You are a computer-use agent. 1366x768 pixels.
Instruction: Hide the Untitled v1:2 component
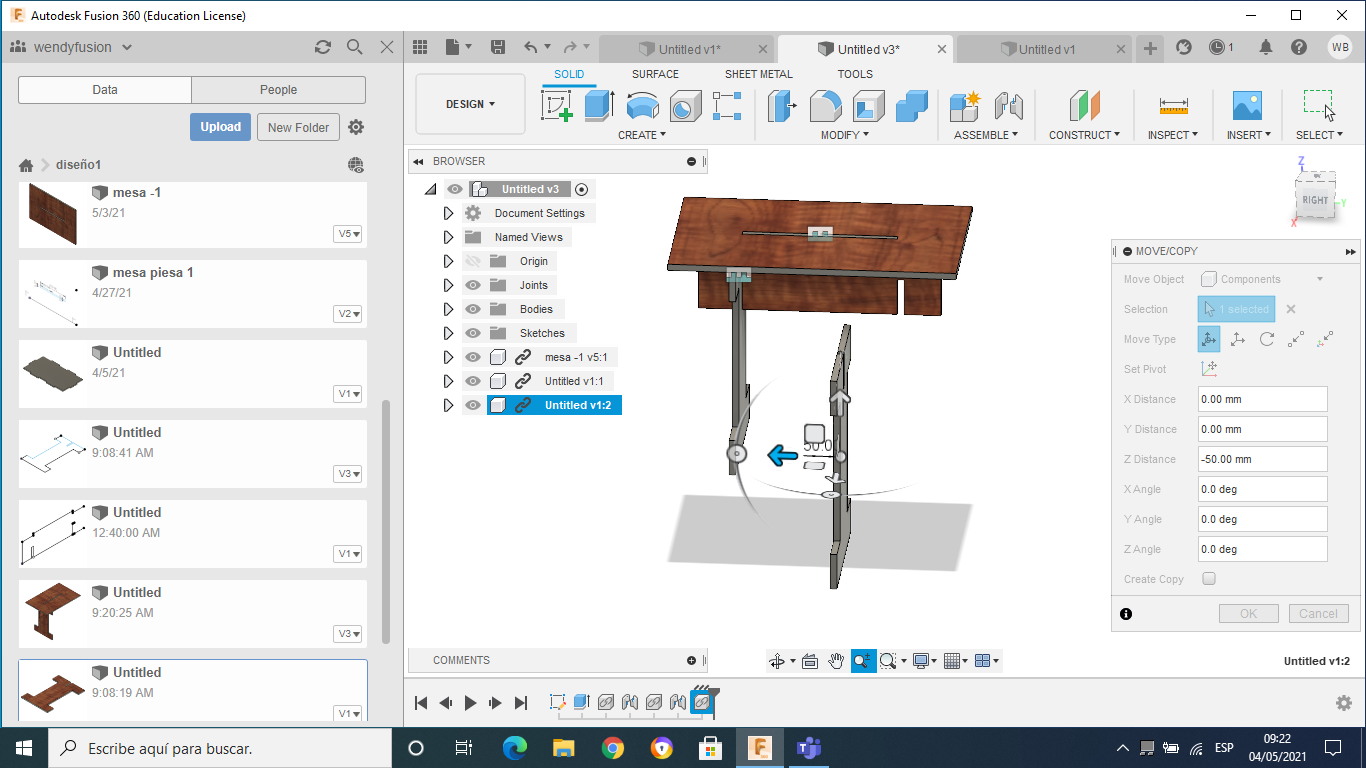[474, 405]
